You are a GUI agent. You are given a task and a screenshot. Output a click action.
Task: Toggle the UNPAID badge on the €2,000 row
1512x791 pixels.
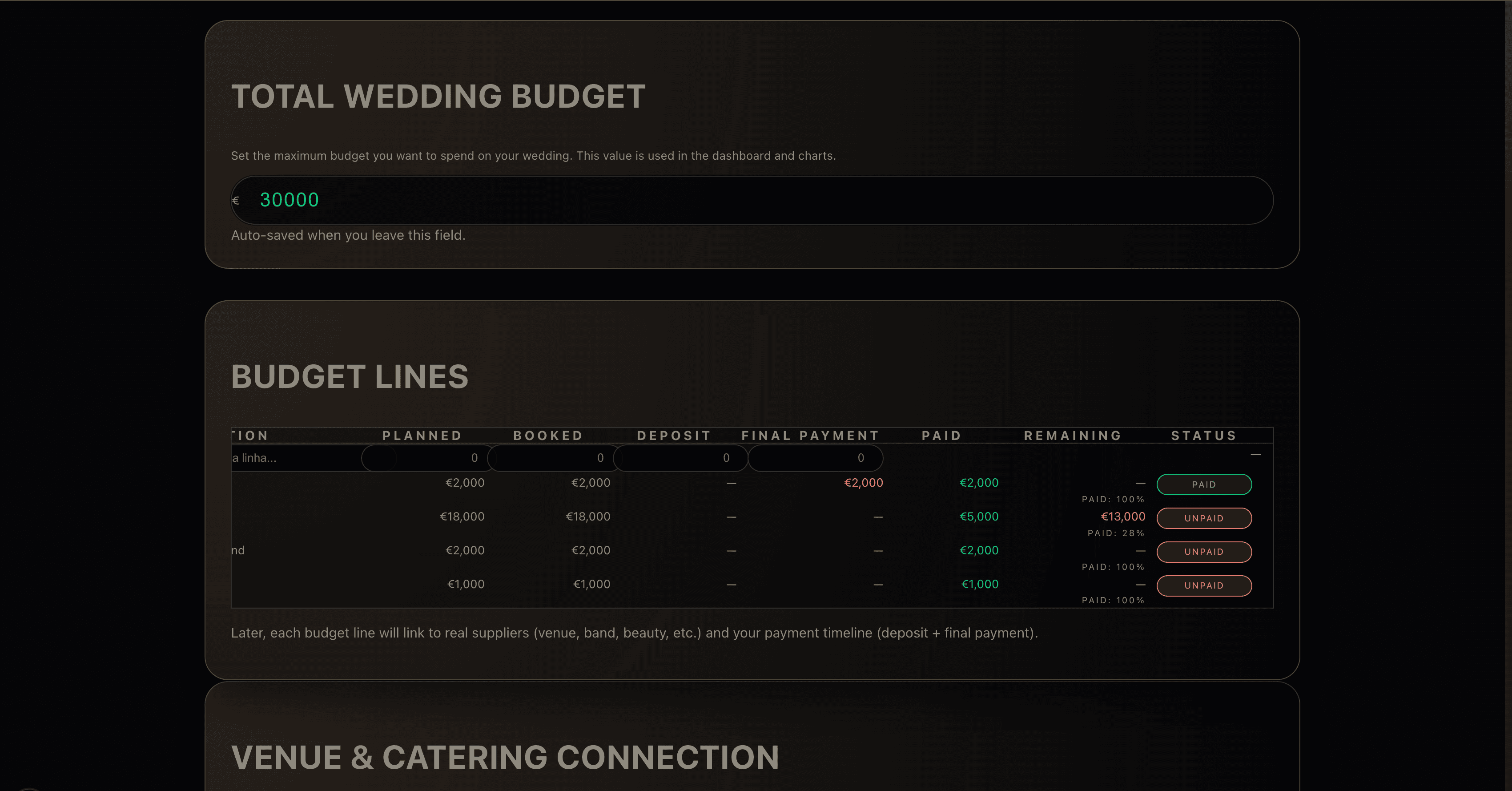[1204, 552]
